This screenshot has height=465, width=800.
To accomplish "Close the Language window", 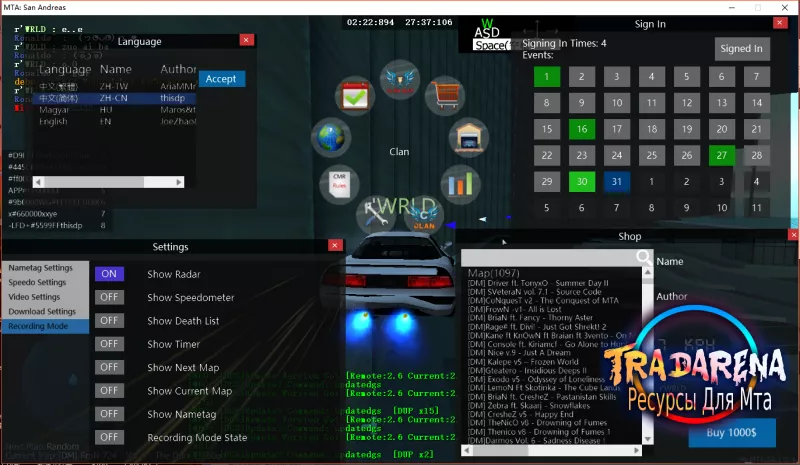I will (246, 40).
